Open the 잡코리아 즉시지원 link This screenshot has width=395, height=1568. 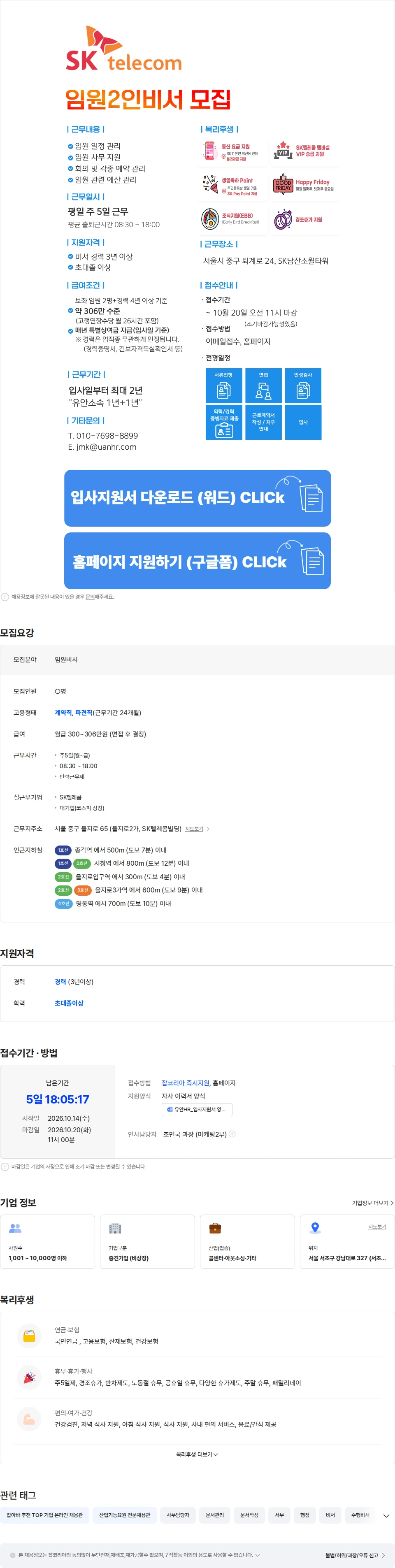pos(186,1083)
